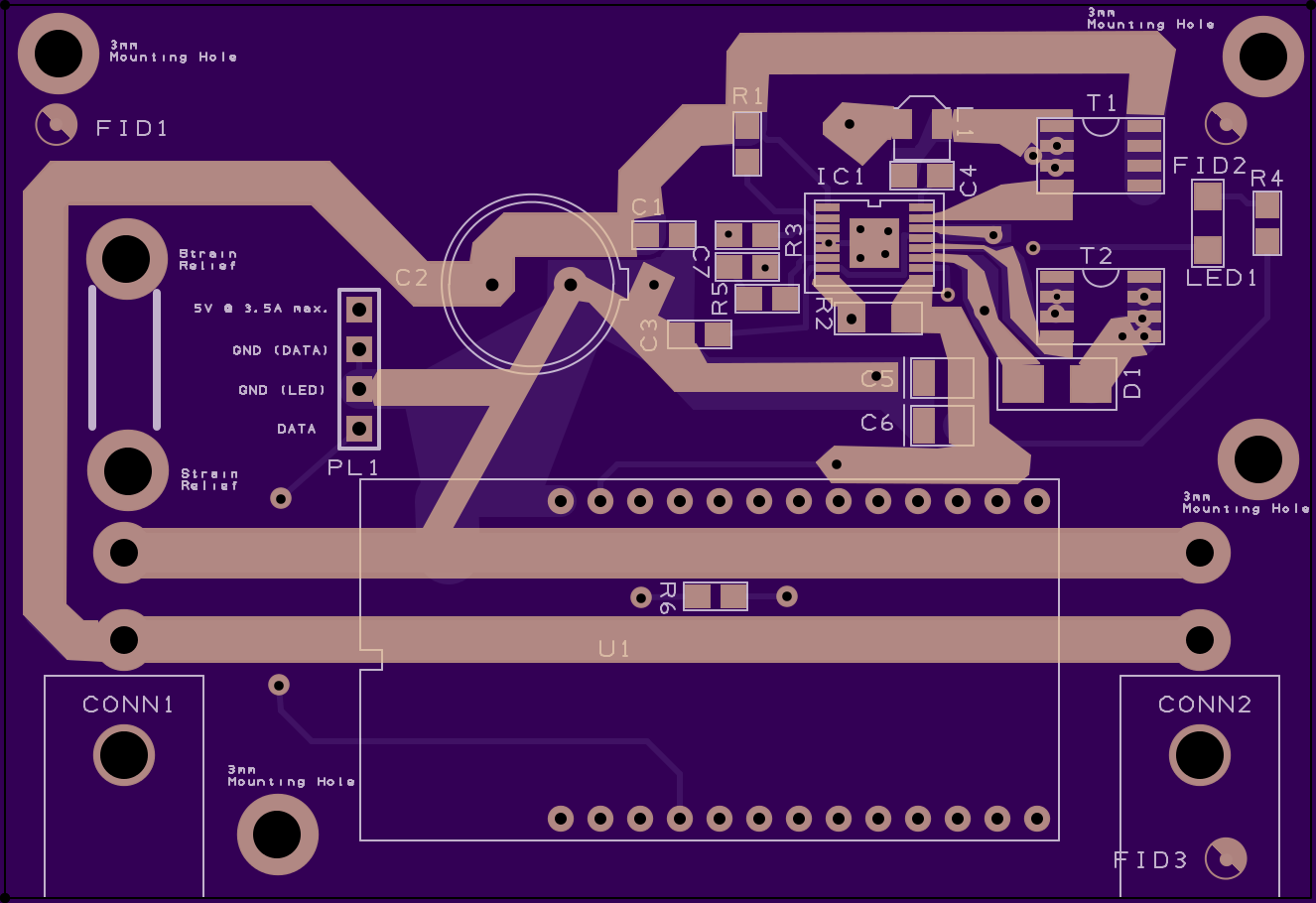Viewport: 1316px width, 903px height.
Task: Select the CONN1 connector label
Action: click(128, 705)
